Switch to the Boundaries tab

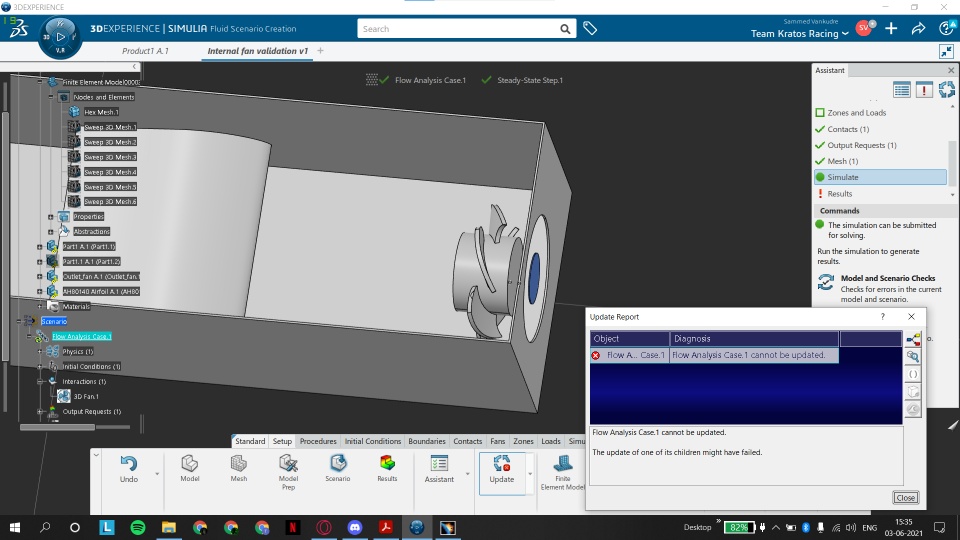tap(427, 441)
